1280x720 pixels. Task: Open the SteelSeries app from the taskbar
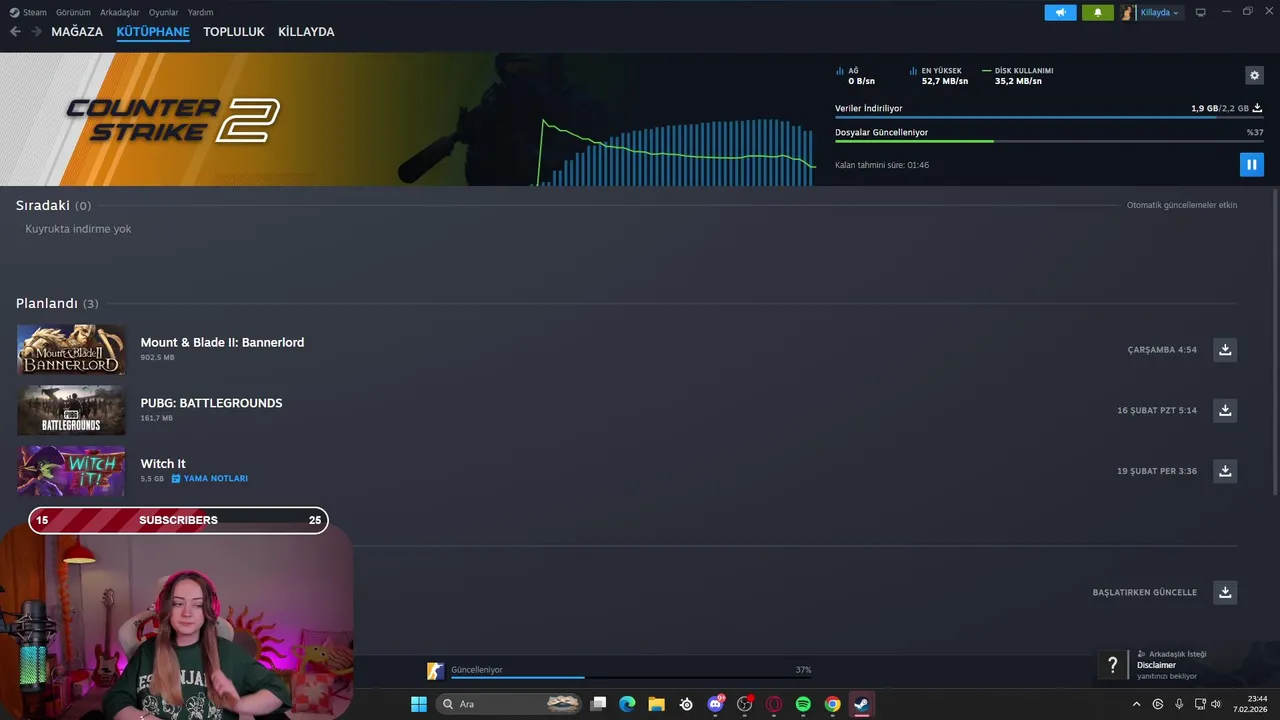tap(686, 704)
